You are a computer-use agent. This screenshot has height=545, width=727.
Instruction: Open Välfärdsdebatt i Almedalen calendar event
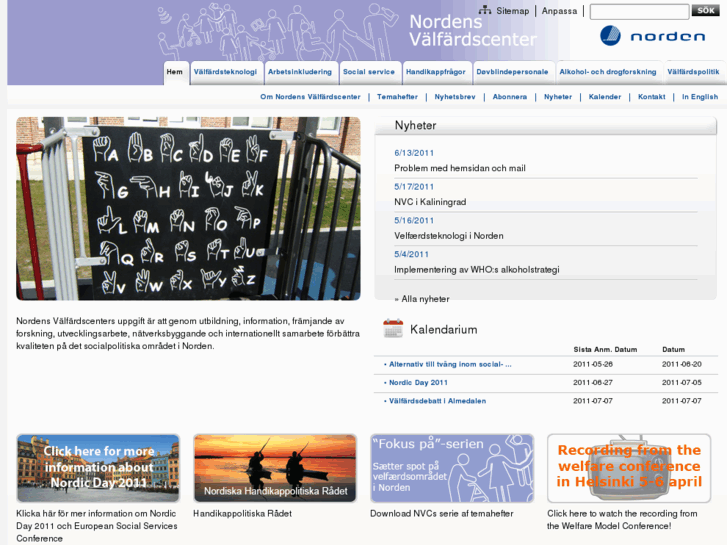click(x=437, y=401)
